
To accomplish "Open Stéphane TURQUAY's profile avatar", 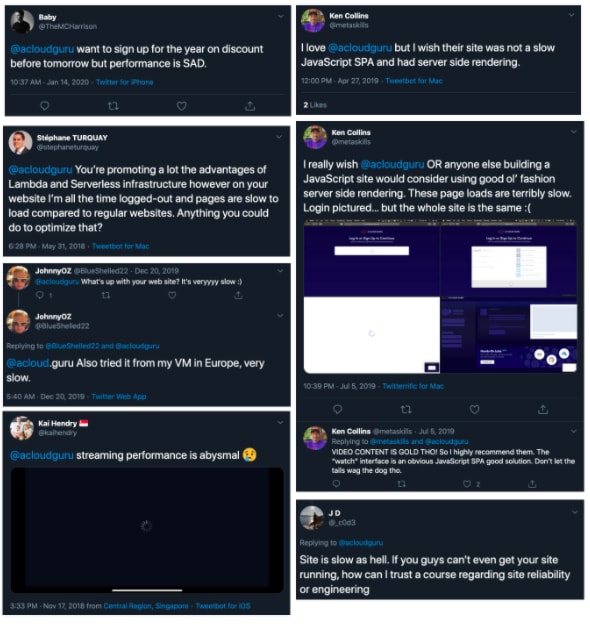I will click(20, 143).
